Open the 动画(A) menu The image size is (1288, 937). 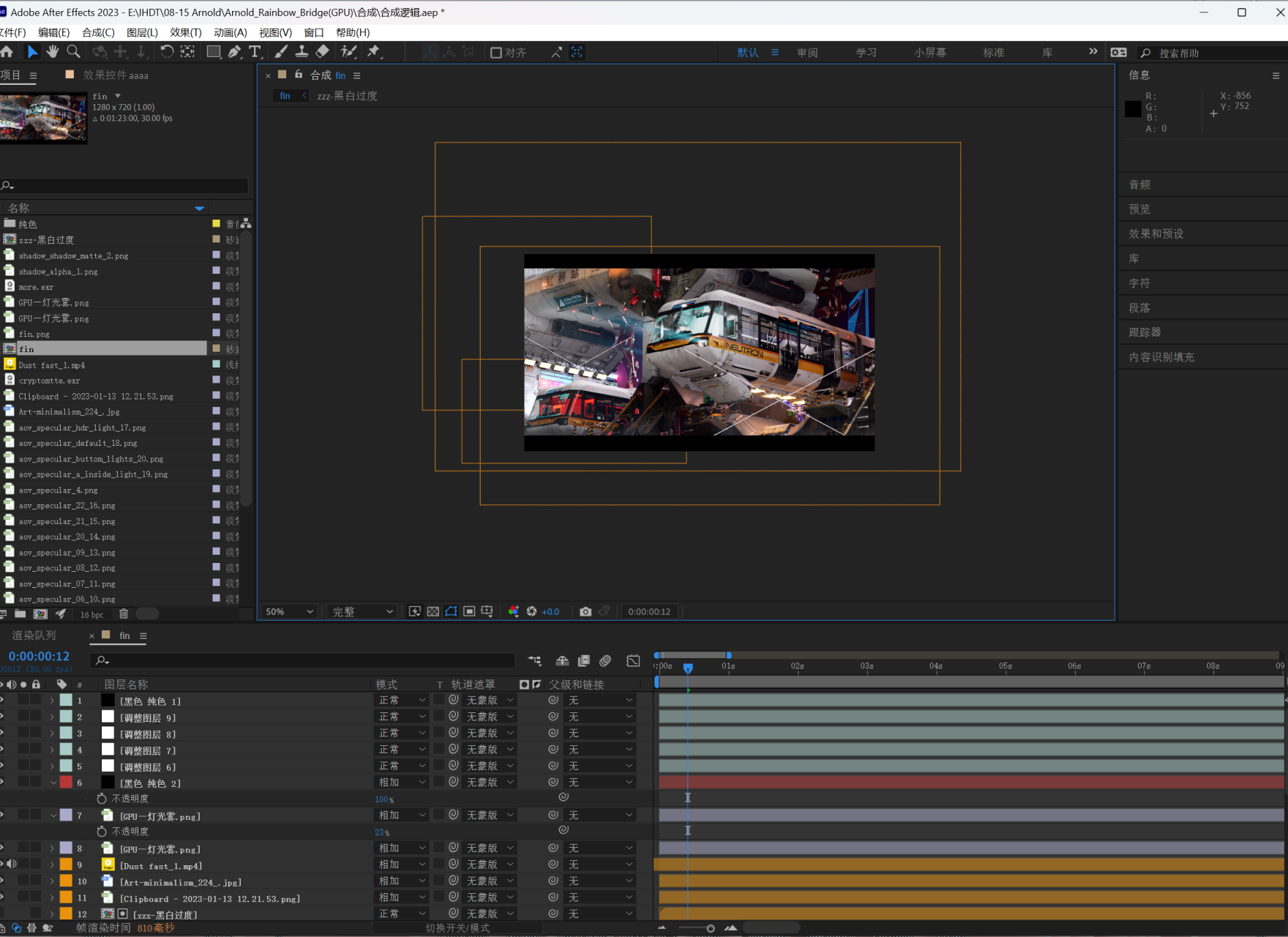click(231, 32)
